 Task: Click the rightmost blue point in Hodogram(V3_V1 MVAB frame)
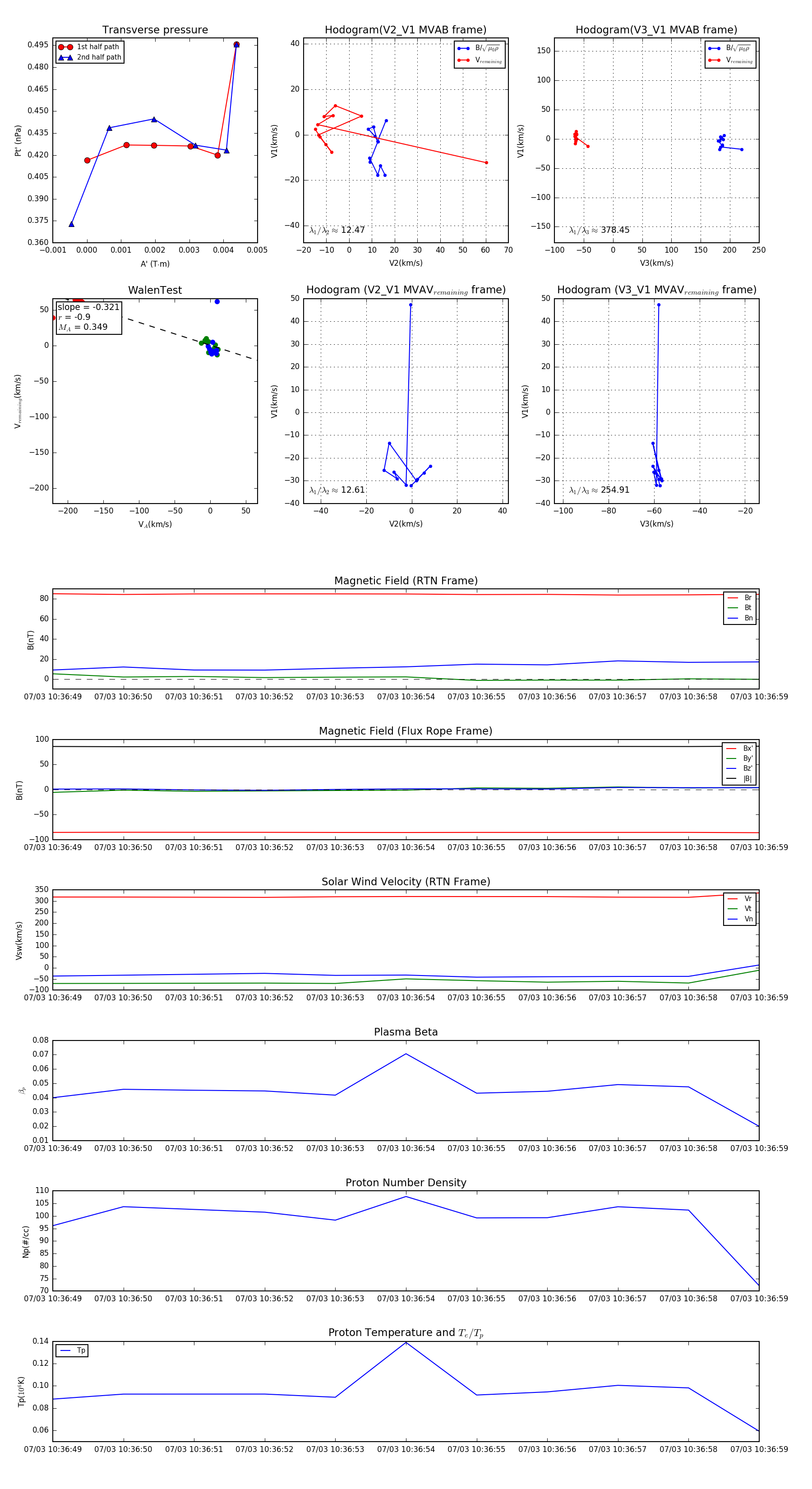pos(742,150)
